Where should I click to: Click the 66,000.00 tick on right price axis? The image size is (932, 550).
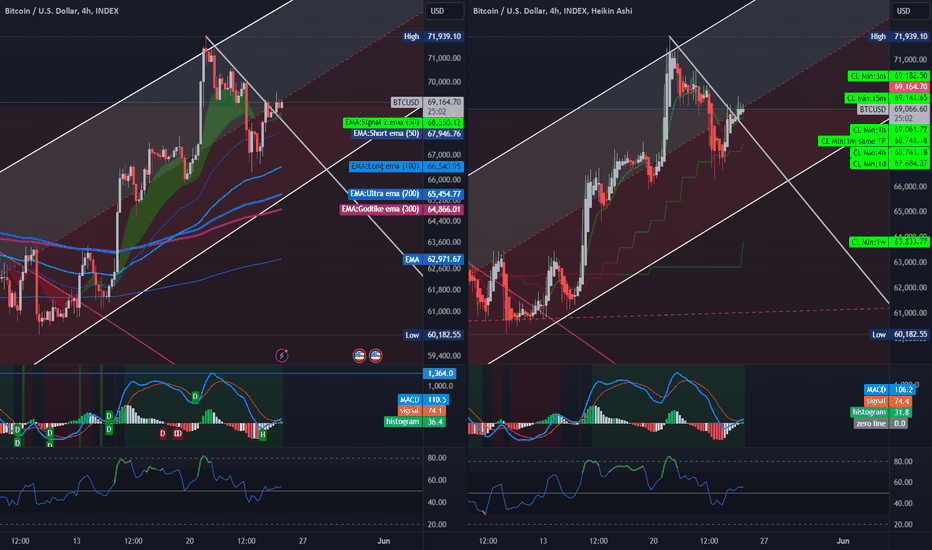click(x=910, y=187)
